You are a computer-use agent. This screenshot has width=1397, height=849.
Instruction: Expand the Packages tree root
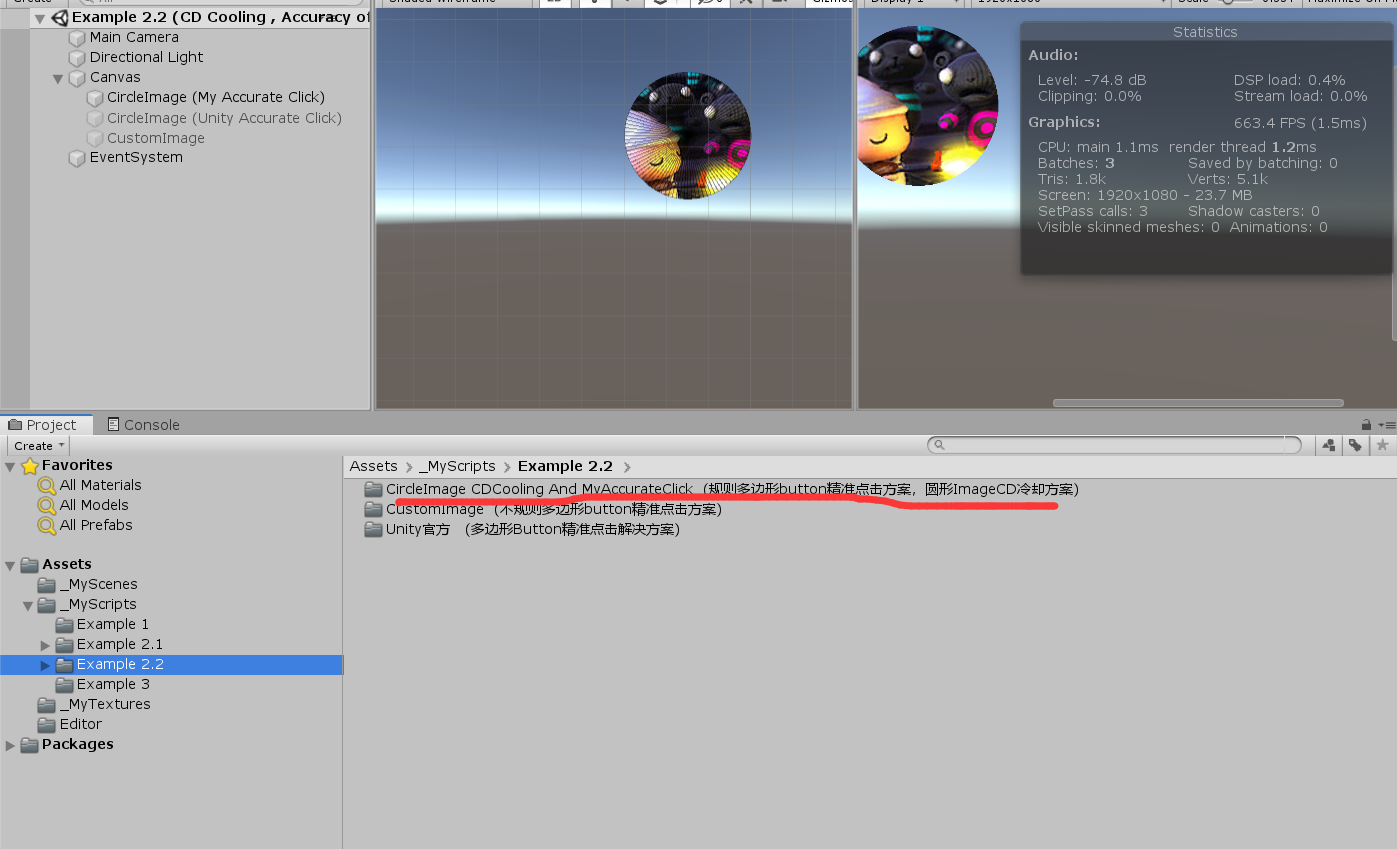tap(11, 745)
